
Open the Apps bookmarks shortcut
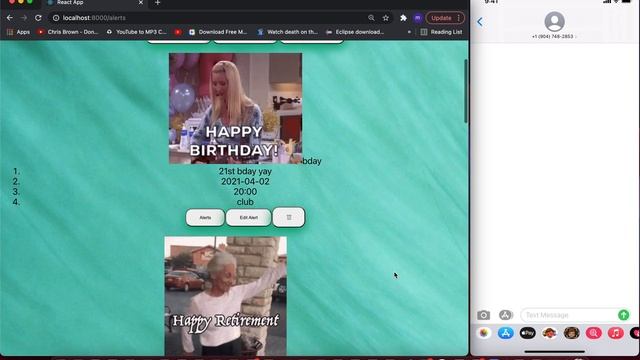tap(19, 32)
